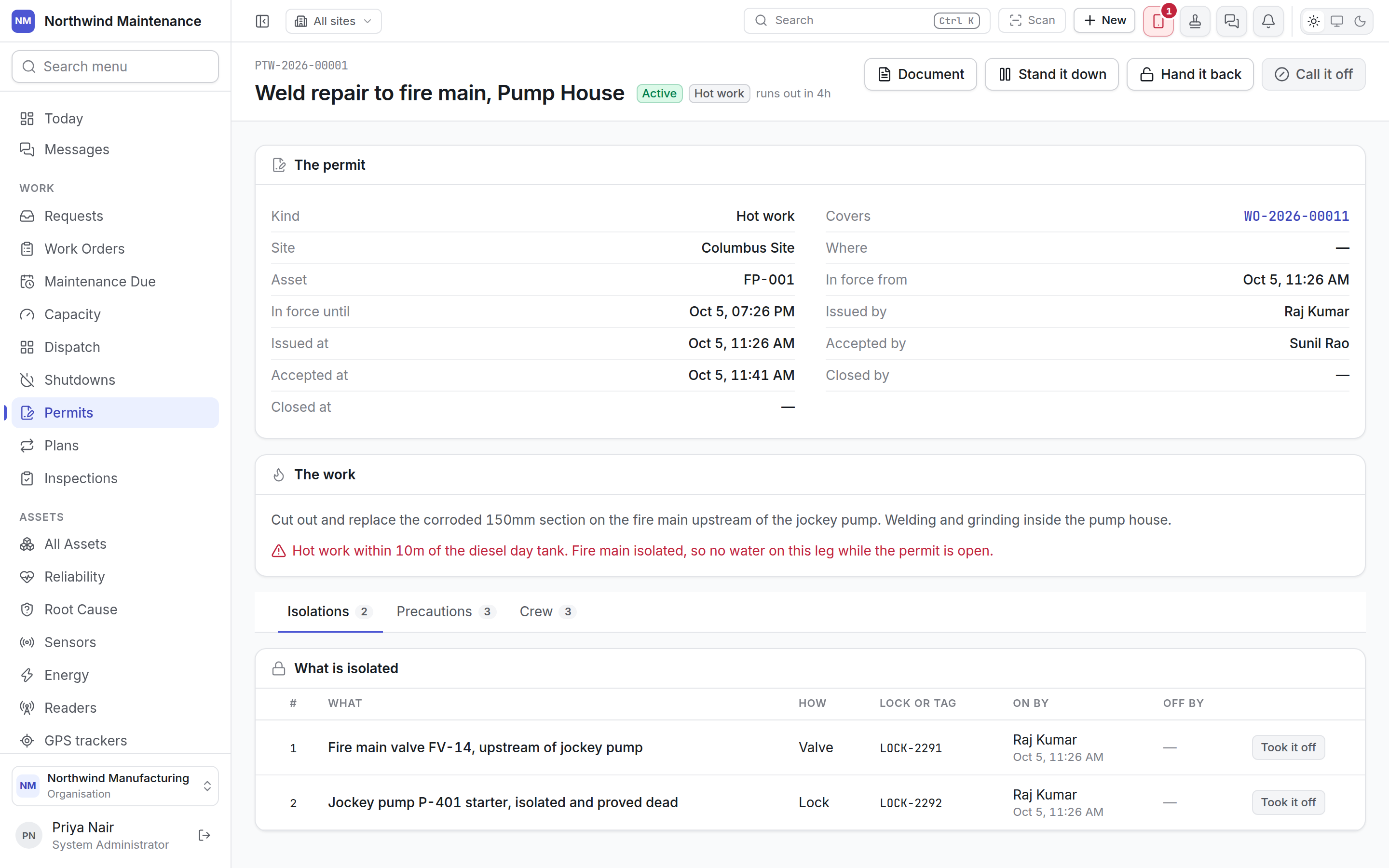The image size is (1389, 868).
Task: Open notifications bell icon
Action: [1268, 21]
